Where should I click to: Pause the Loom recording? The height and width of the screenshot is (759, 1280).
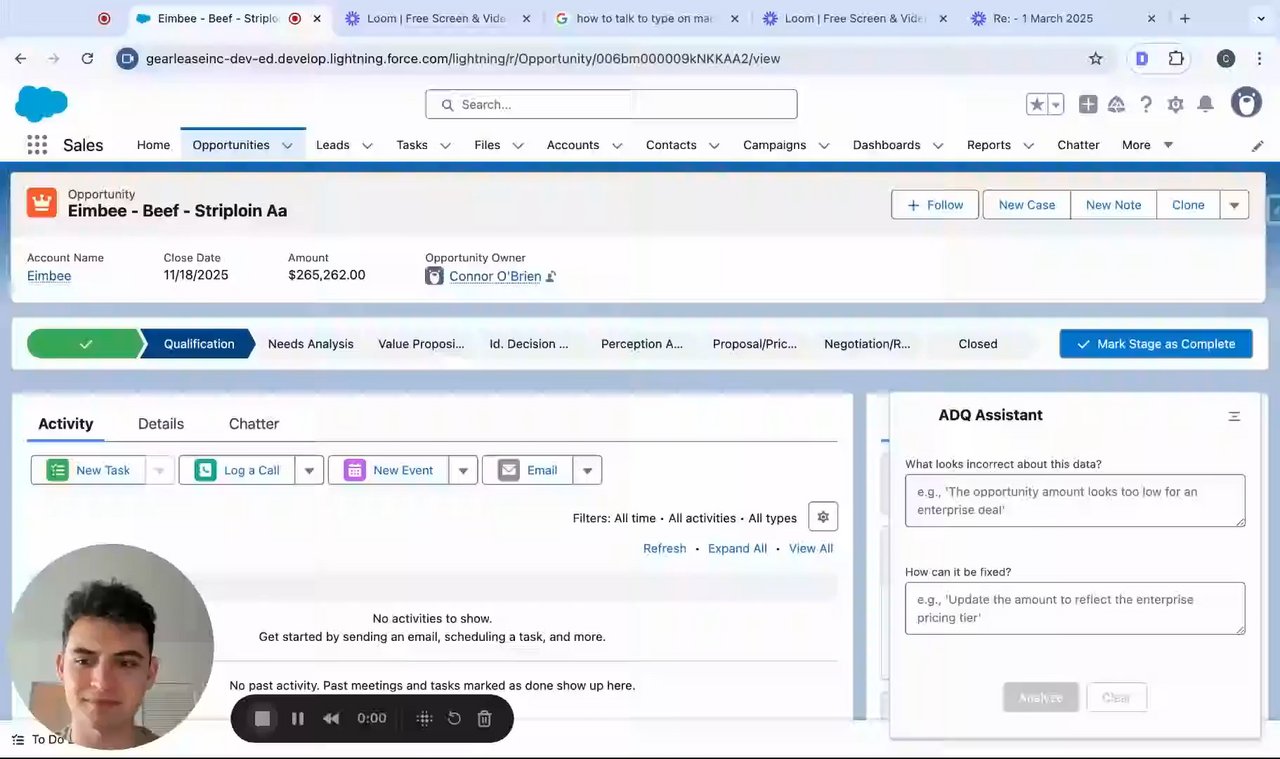click(x=297, y=718)
